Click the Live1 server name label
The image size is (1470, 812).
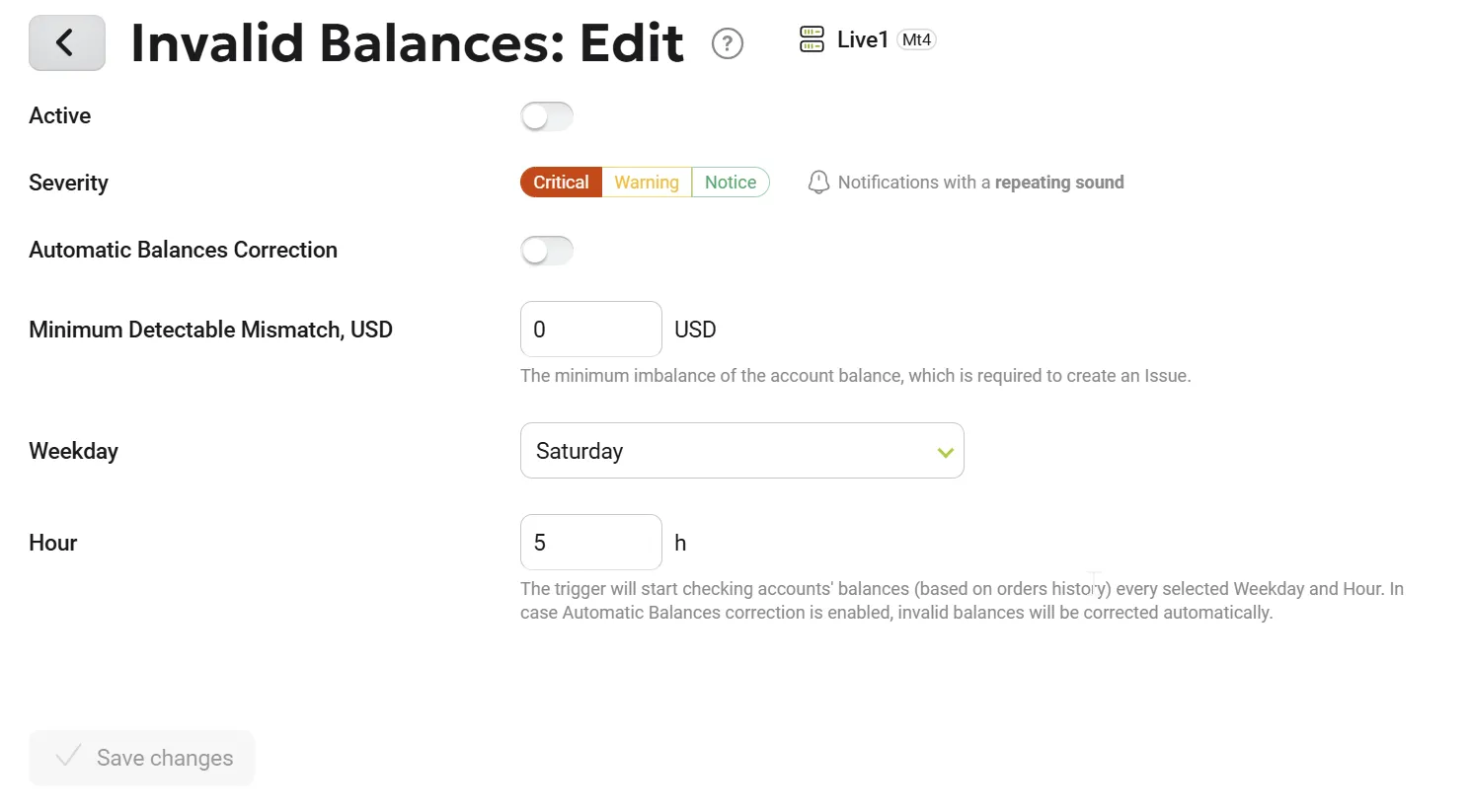click(x=863, y=39)
